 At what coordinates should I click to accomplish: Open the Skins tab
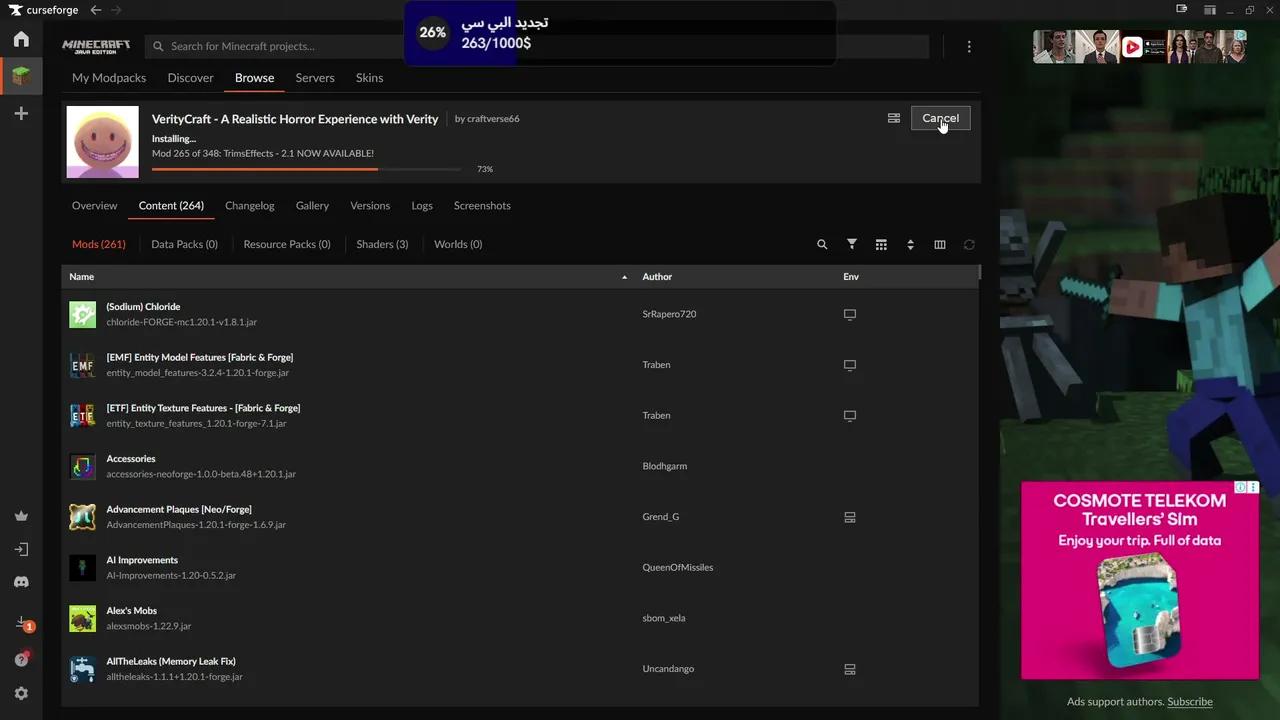[370, 78]
